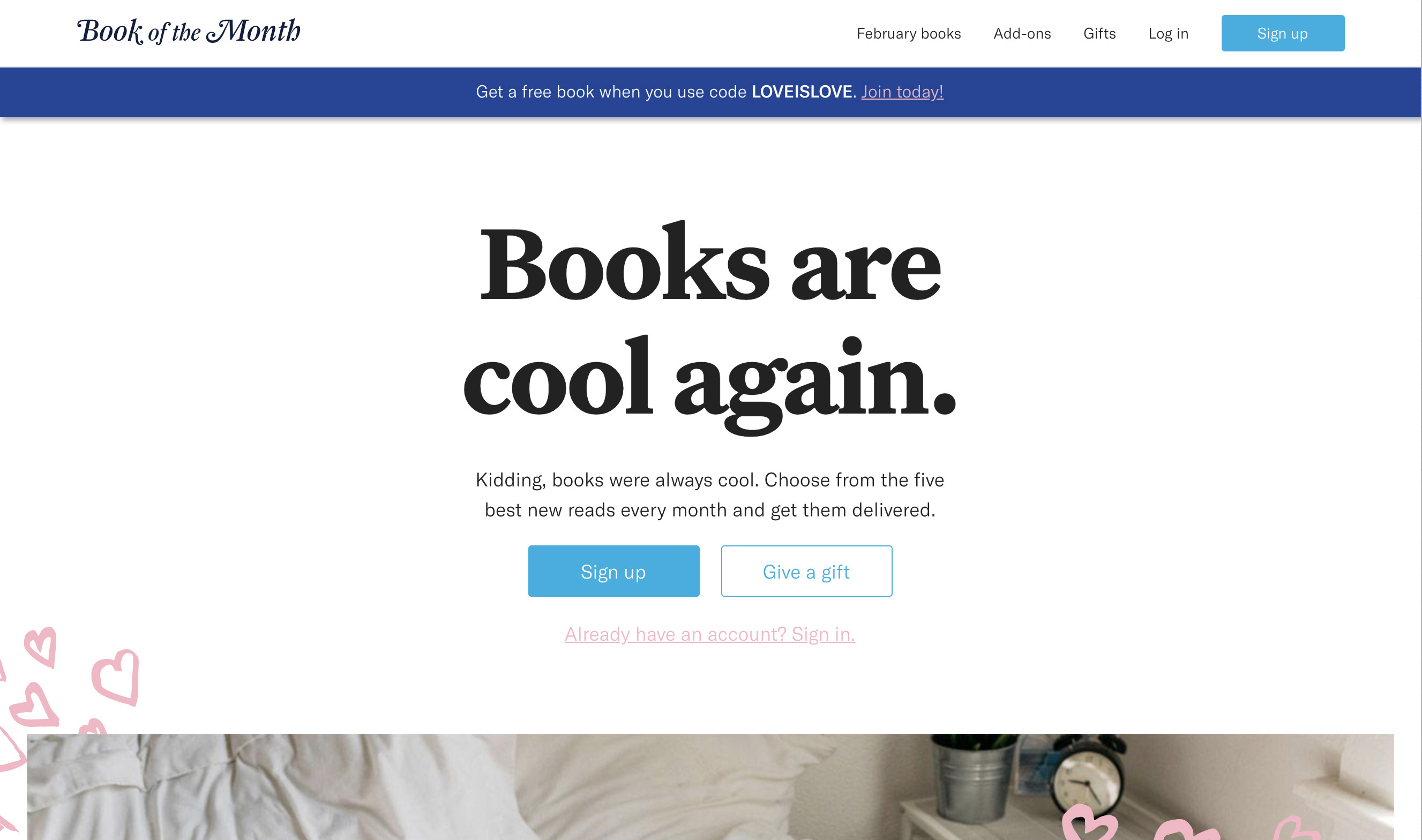
Task: Click the Book of the Month logo
Action: tap(189, 32)
